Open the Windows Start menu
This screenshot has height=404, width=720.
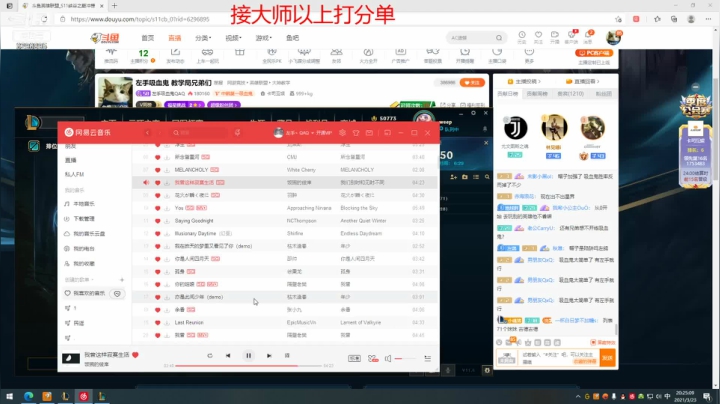(10, 396)
